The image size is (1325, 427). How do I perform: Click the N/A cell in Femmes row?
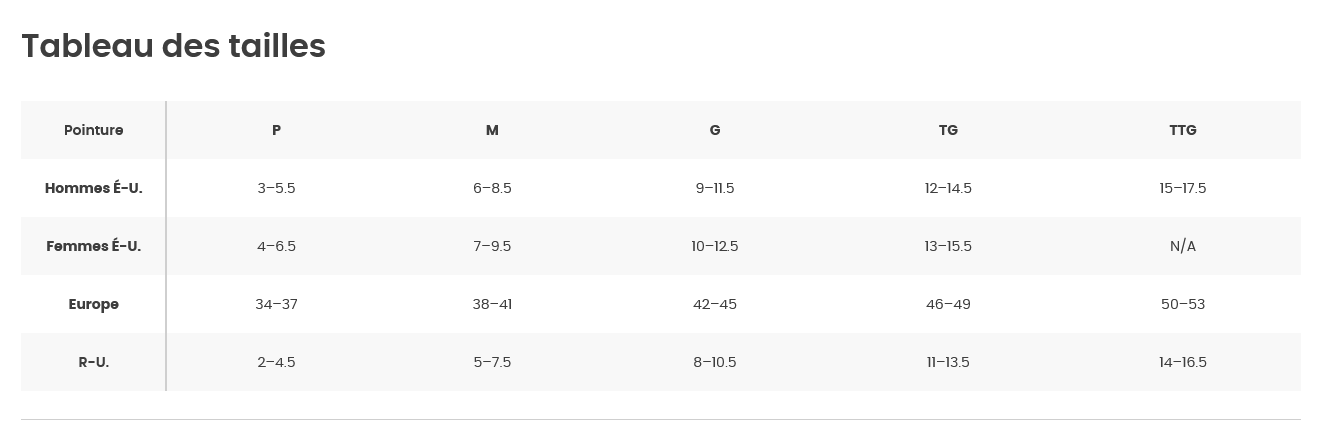point(1183,246)
